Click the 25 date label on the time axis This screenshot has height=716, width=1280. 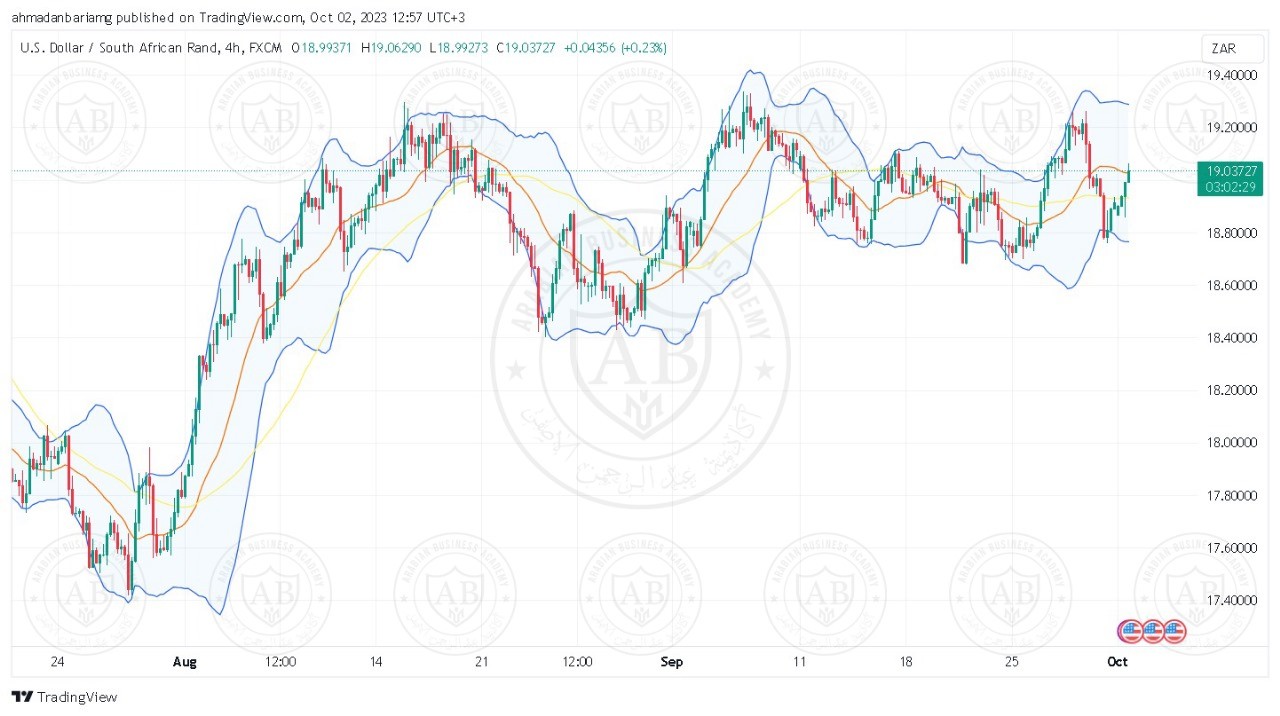click(1012, 662)
